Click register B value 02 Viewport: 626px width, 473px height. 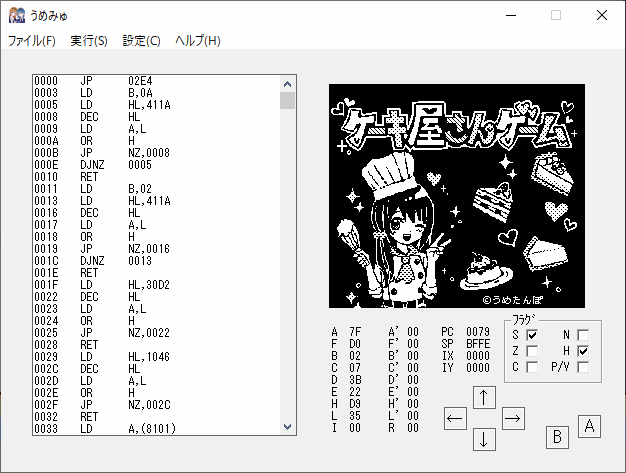click(x=355, y=356)
